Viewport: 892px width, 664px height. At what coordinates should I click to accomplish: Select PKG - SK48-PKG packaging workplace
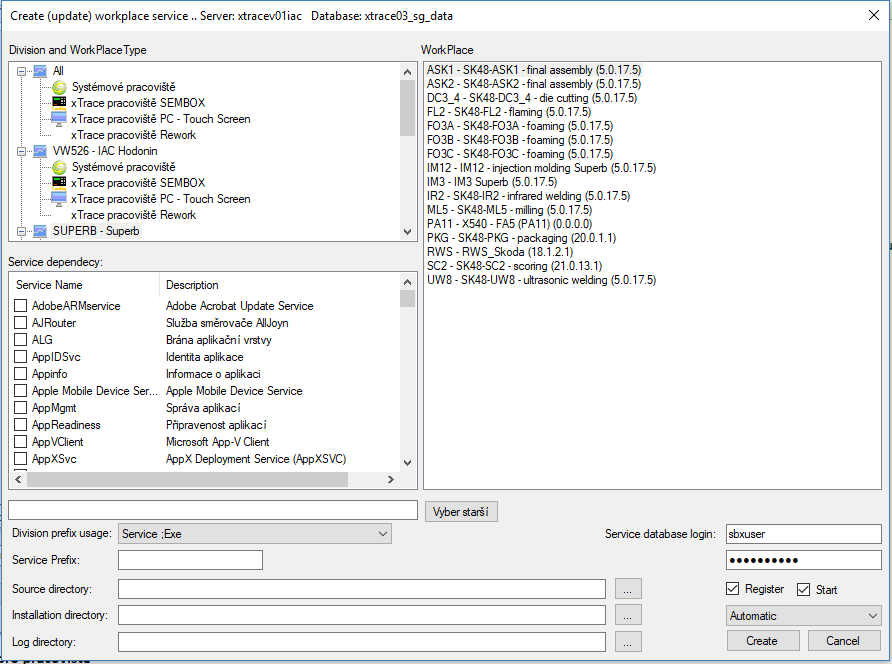click(523, 238)
